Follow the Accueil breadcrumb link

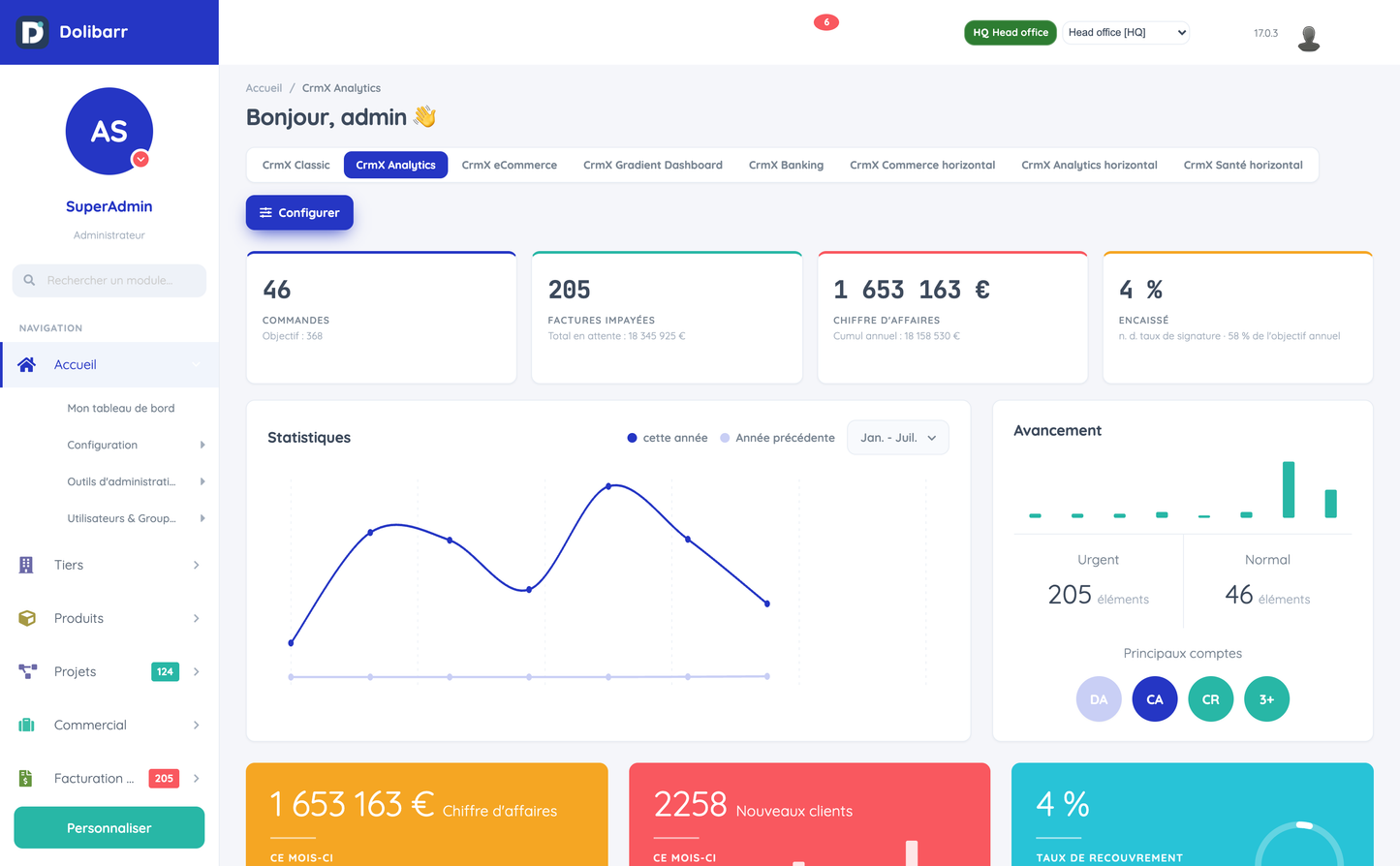264,88
